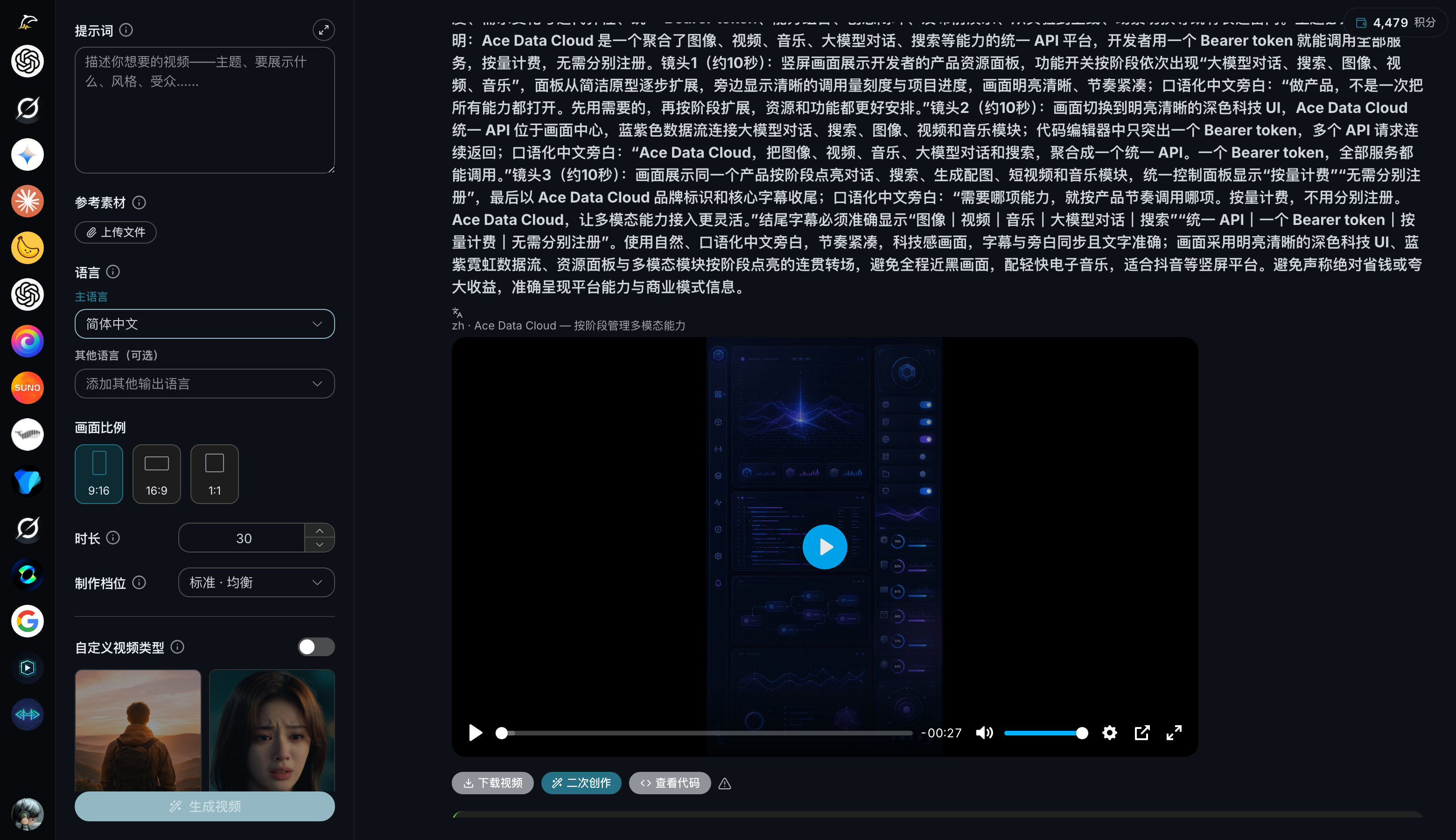Show info for 提示词
The image size is (1456, 840).
point(126,30)
